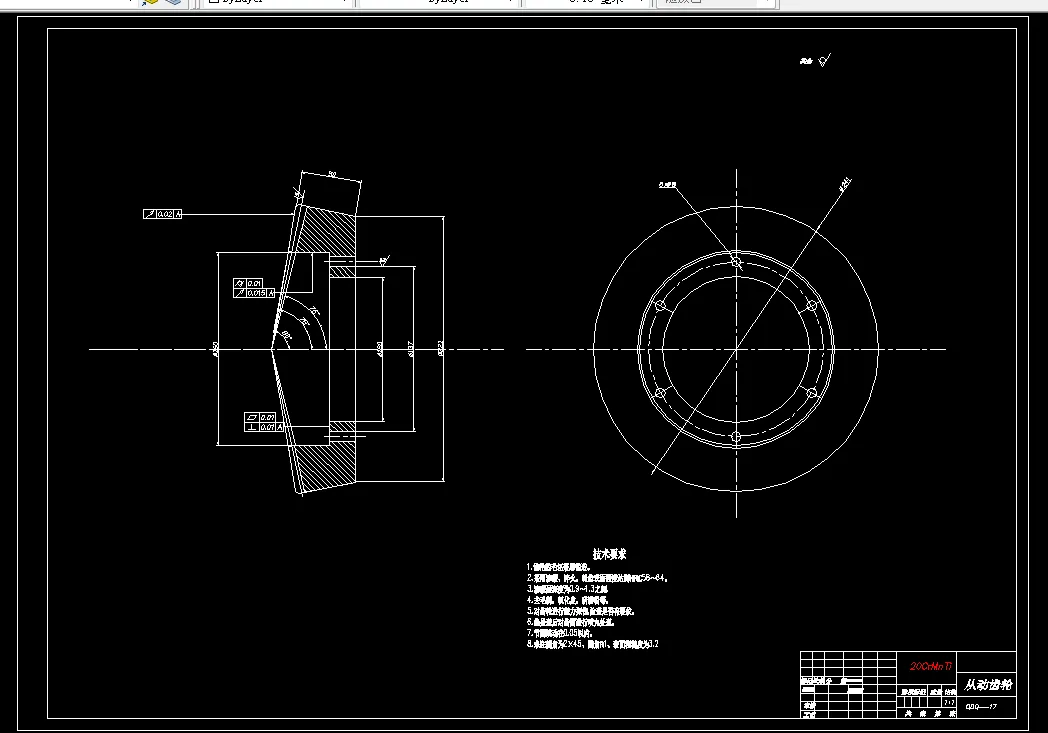Image resolution: width=1048 pixels, height=733 pixels.
Task: Click the 0.01 A perpendicularity tolerance frame
Action: coord(264,427)
